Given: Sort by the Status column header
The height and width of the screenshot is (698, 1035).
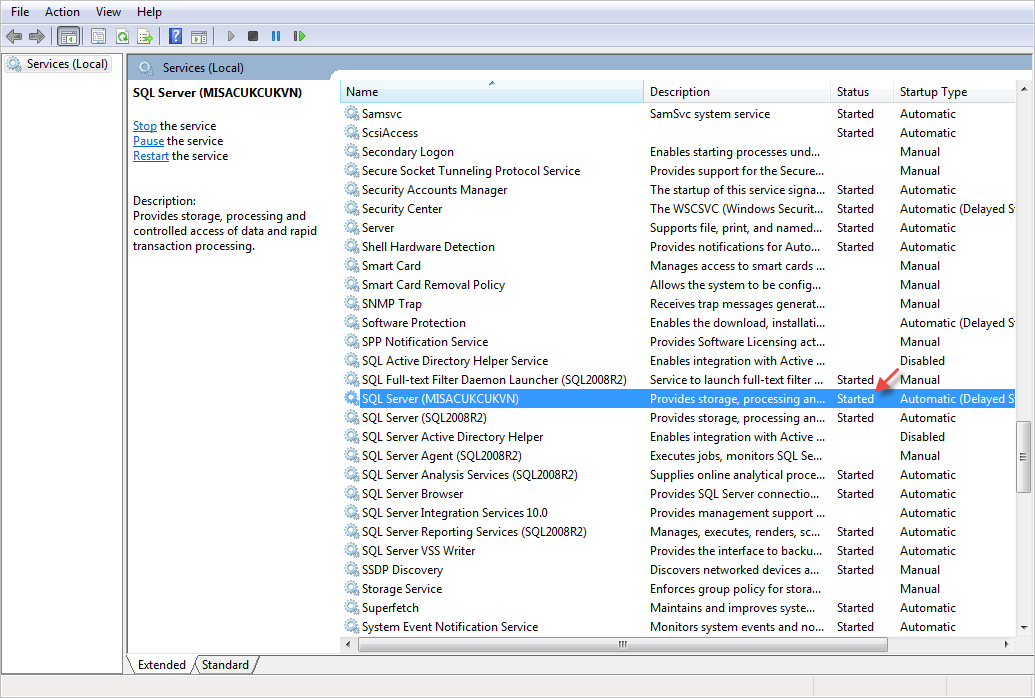Looking at the screenshot, I should (862, 92).
